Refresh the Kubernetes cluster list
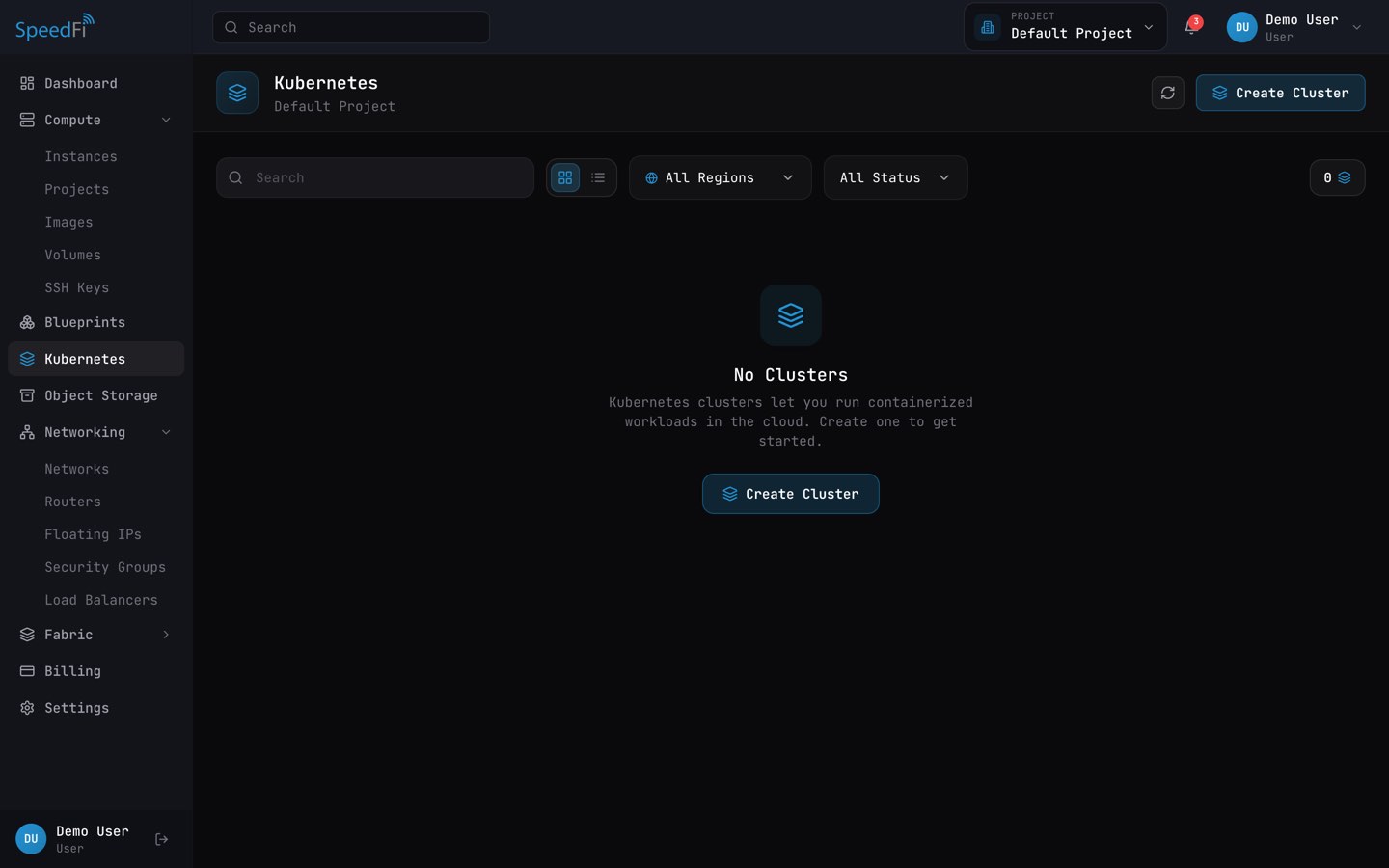This screenshot has height=868, width=1389. click(1167, 93)
